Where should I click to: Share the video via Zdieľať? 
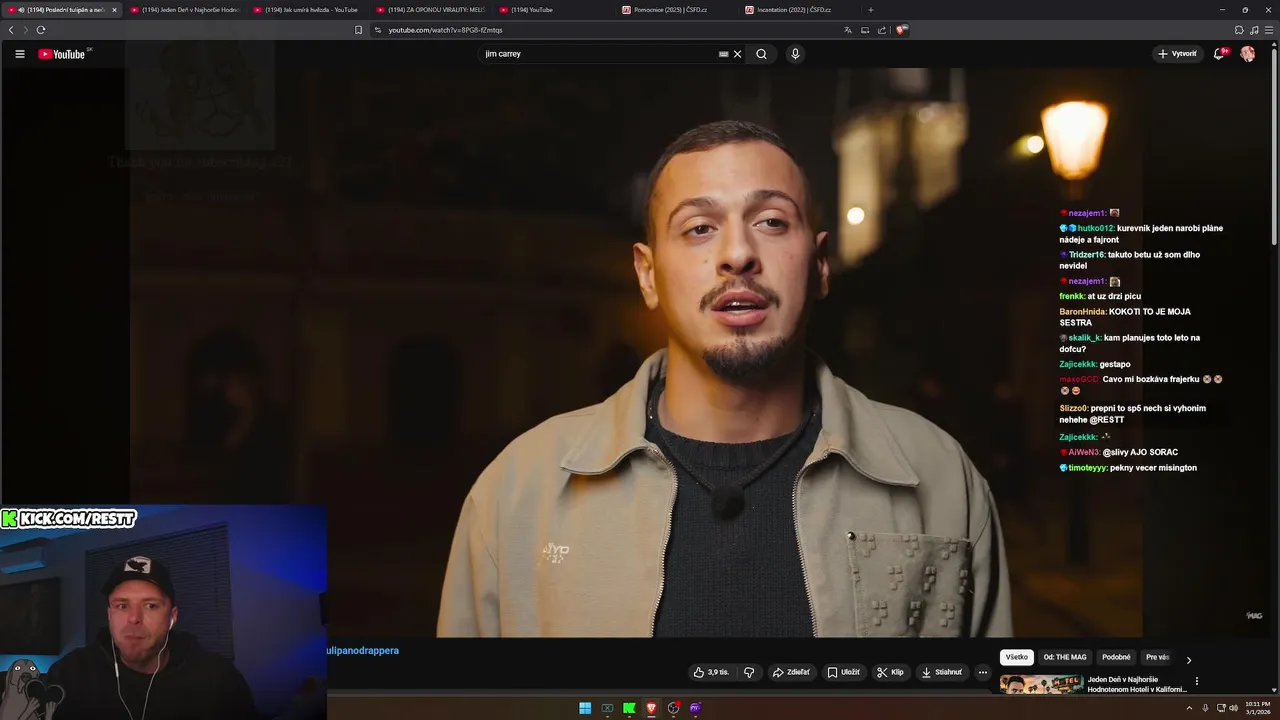click(791, 672)
